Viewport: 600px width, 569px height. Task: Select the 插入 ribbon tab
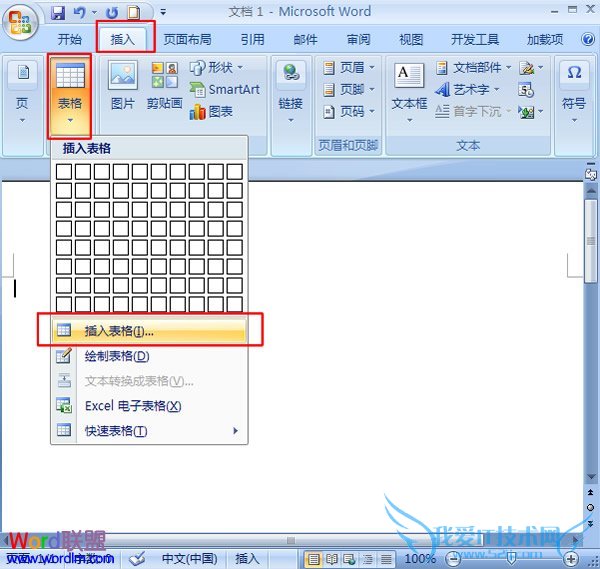tap(123, 39)
